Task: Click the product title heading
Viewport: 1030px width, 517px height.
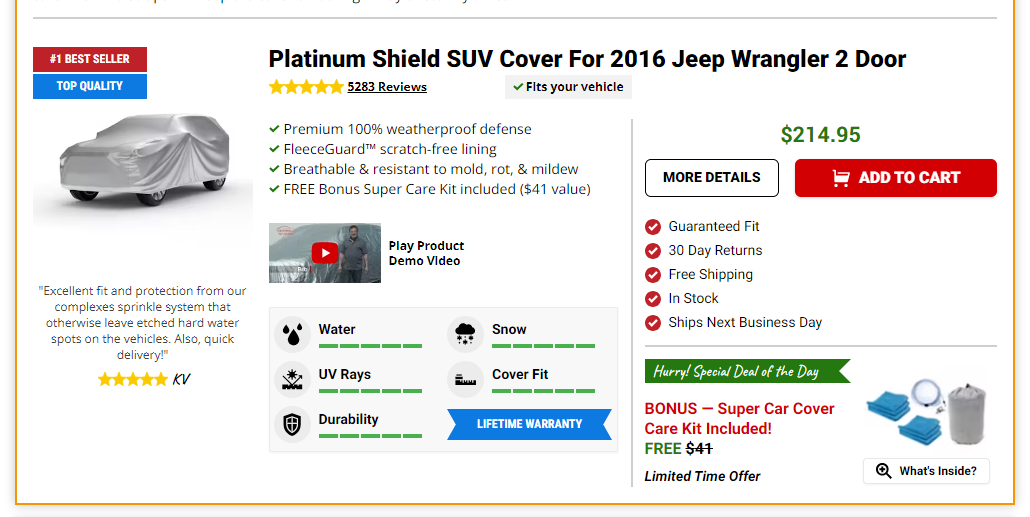Action: tap(587, 59)
